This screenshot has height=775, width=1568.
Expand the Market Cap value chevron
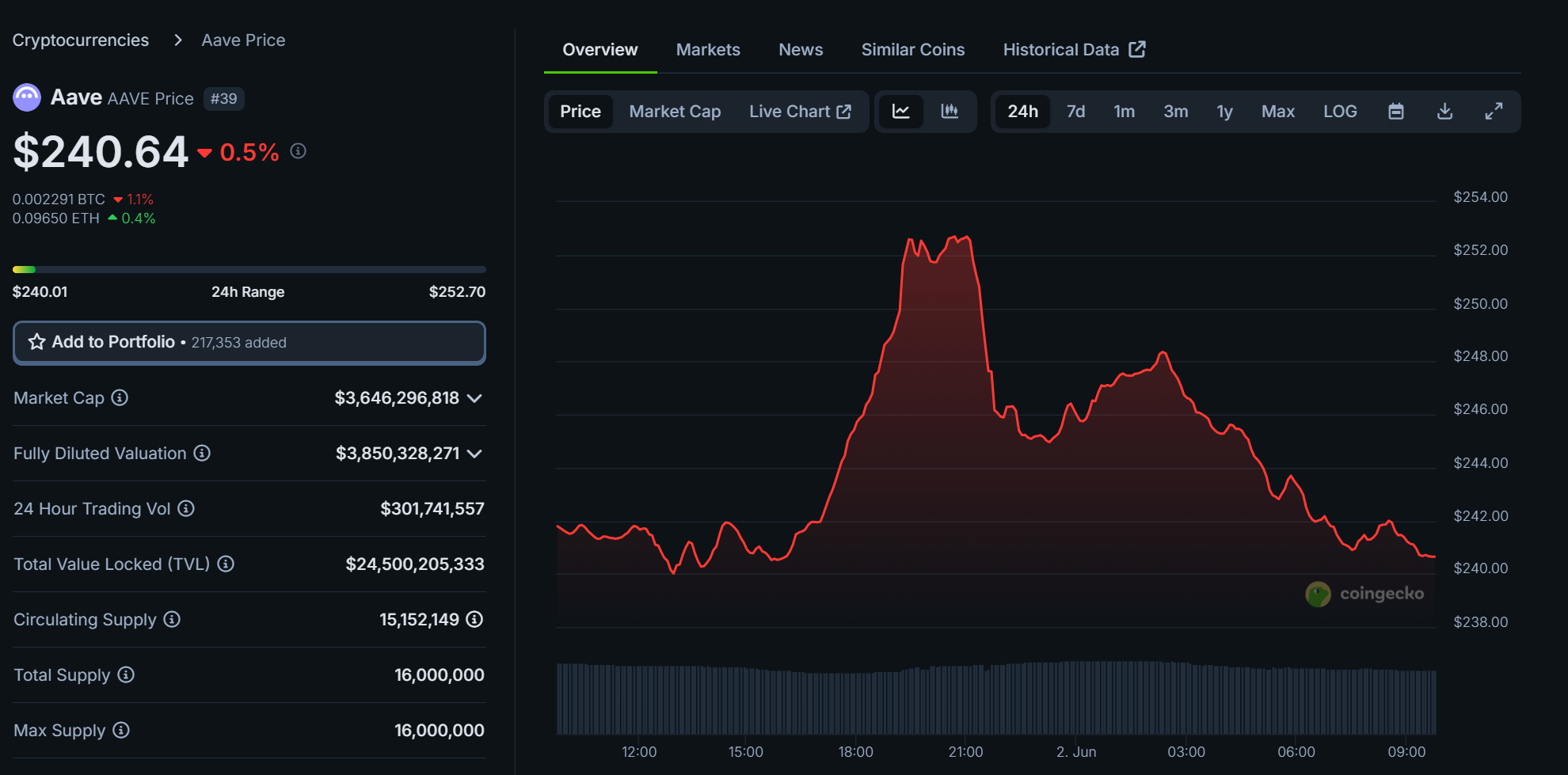(x=474, y=398)
